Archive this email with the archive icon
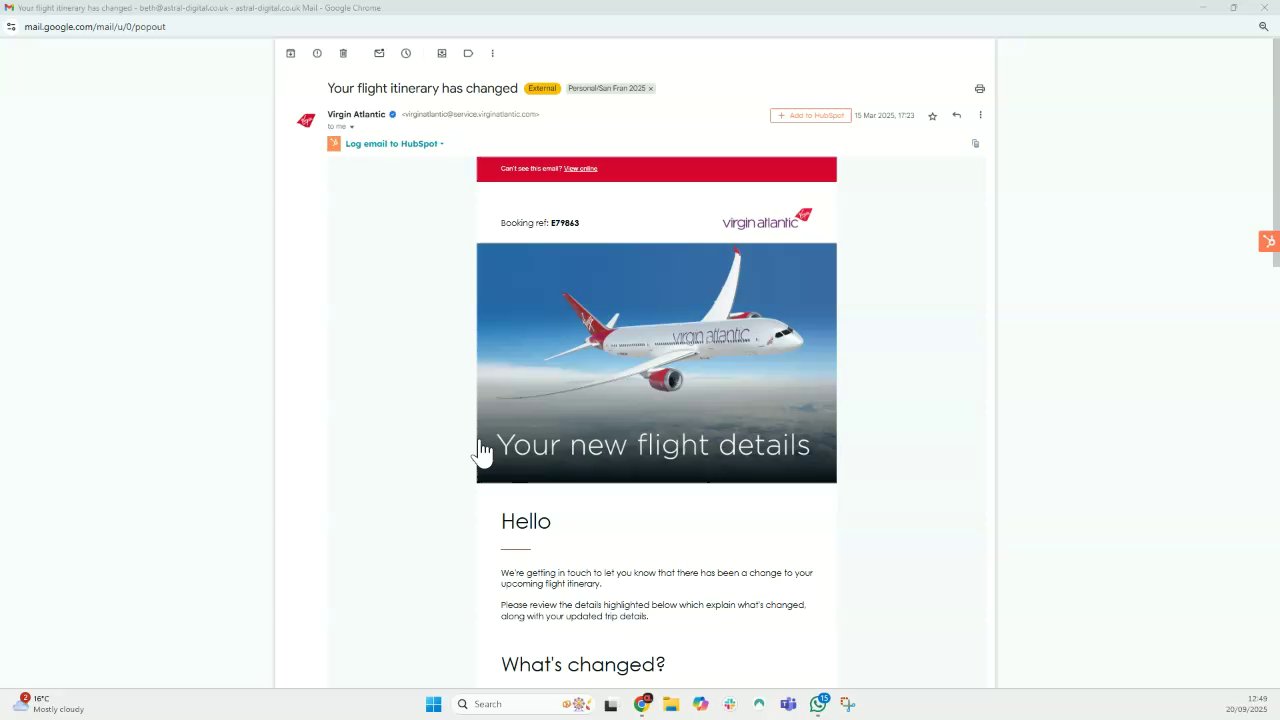 coord(291,53)
